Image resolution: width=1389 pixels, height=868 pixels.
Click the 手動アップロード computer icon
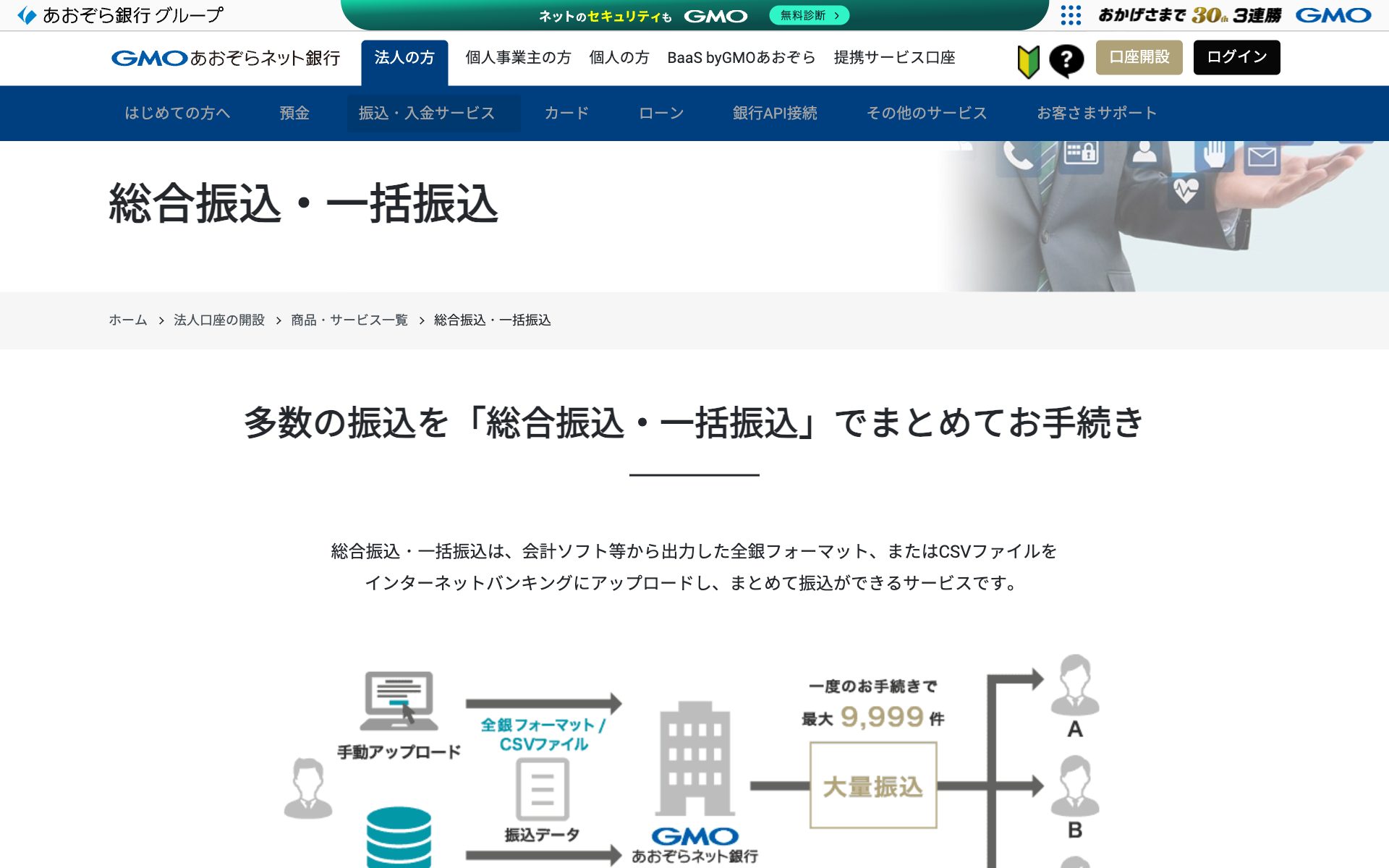pos(399,701)
